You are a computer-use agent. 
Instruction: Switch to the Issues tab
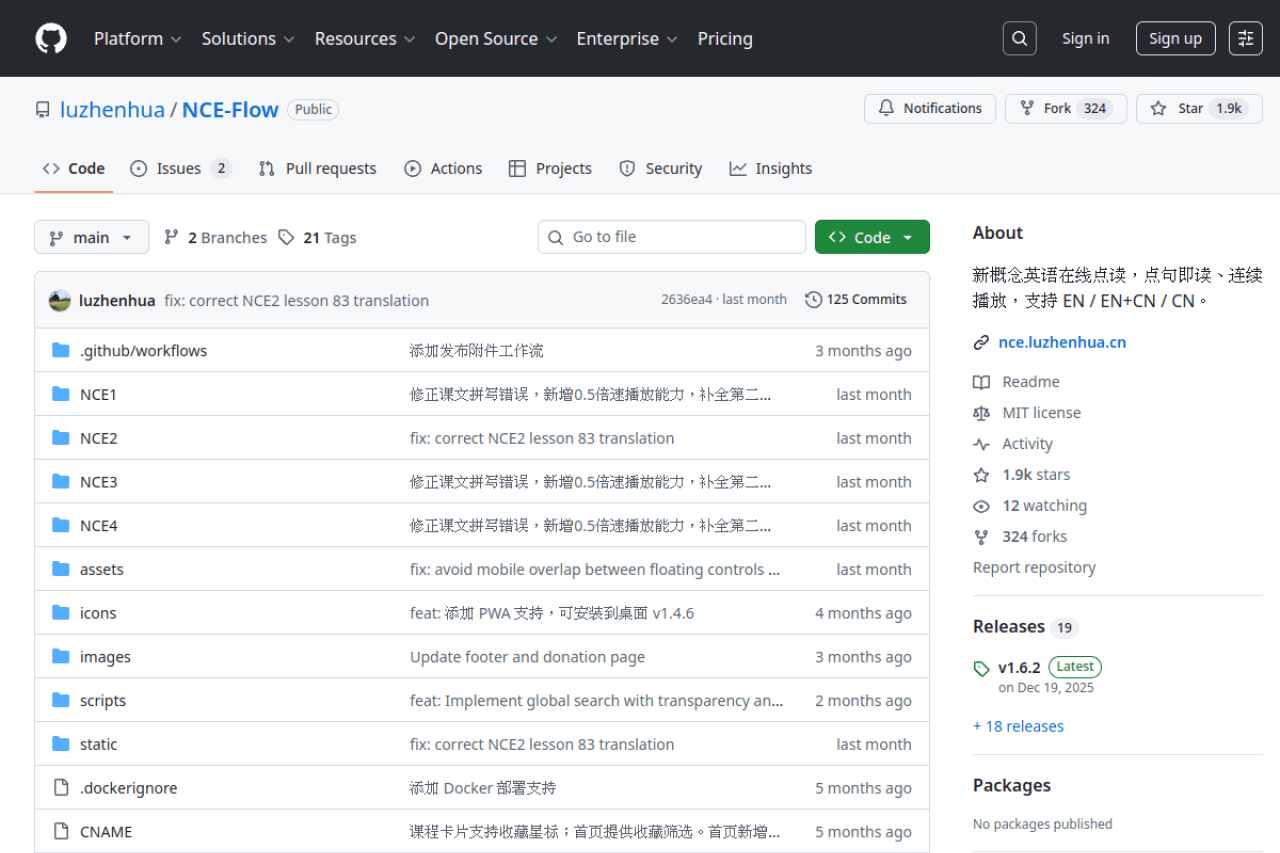point(181,168)
